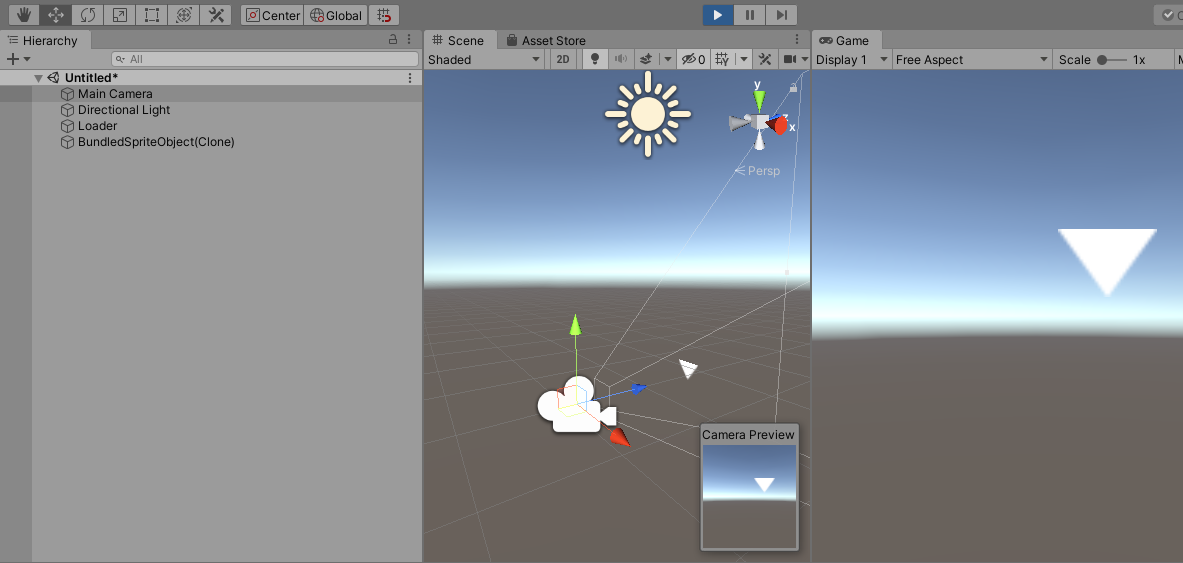
Task: Toggle hidden objects visibility in Scene
Action: 693,60
